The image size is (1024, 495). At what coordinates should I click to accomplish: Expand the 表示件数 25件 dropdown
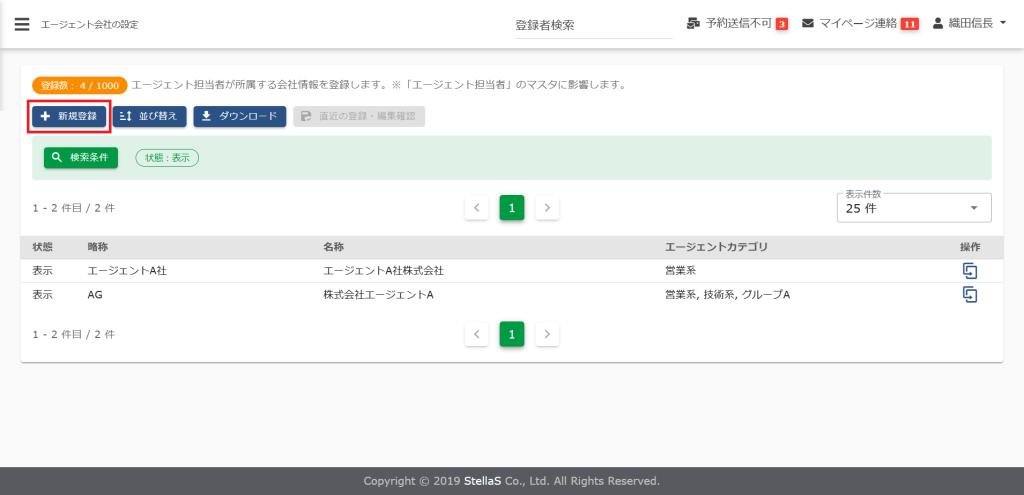(913, 208)
